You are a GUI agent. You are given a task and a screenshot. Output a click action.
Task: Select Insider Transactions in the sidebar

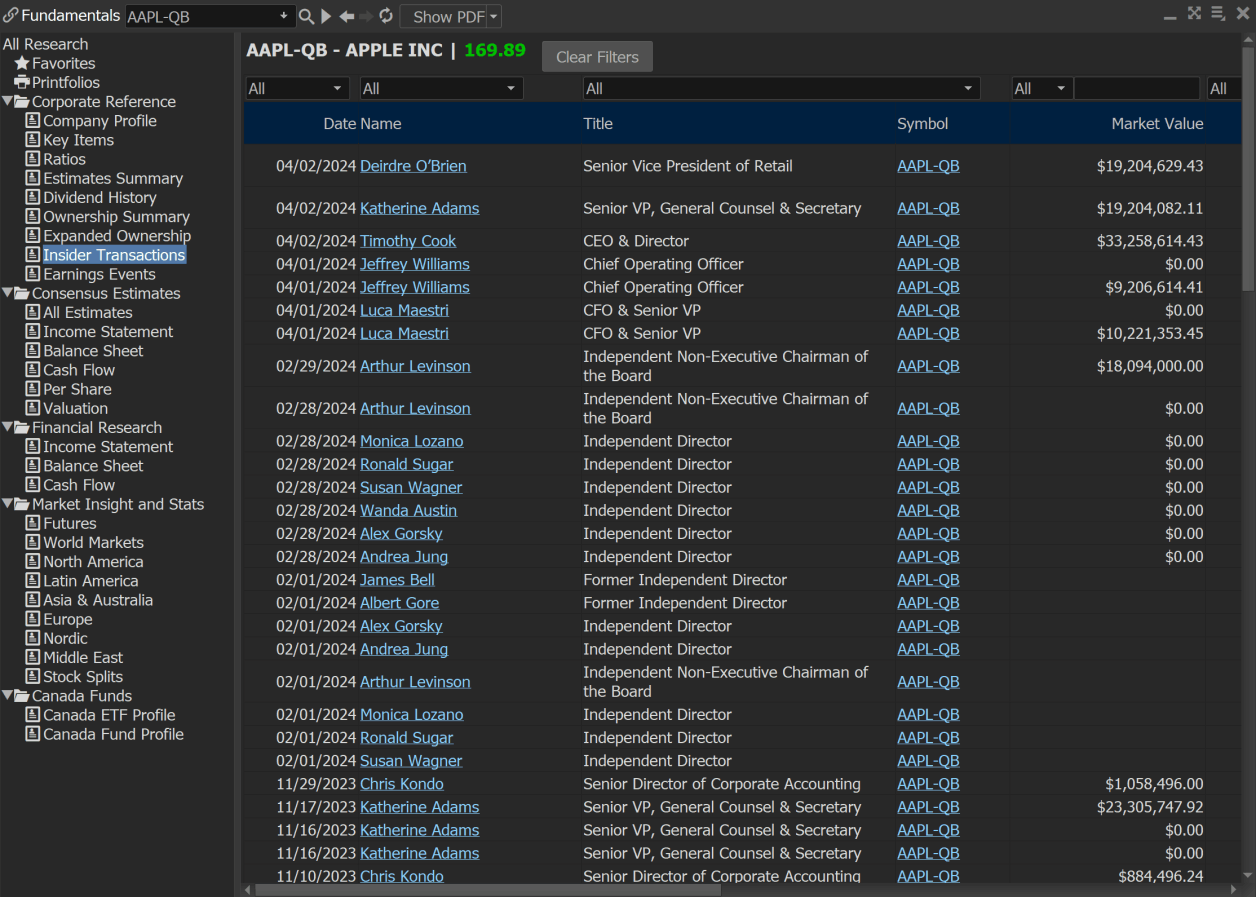[114, 255]
